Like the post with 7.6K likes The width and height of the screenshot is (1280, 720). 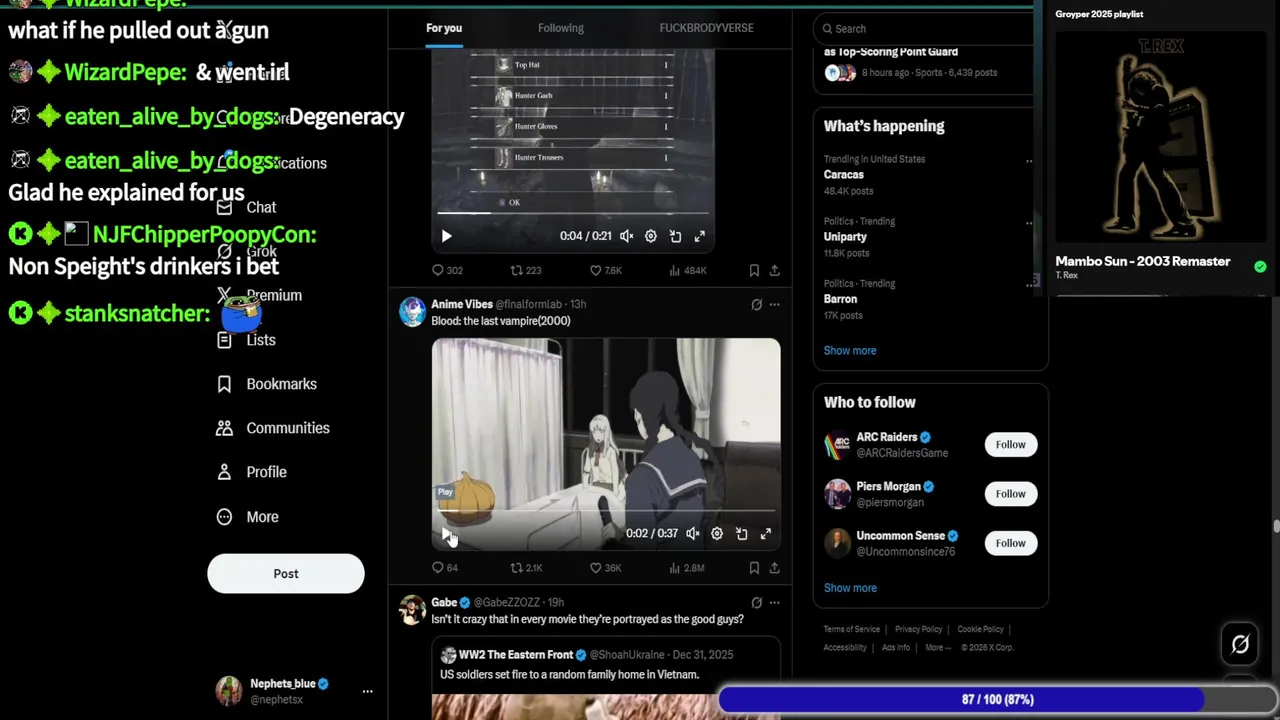(x=606, y=270)
